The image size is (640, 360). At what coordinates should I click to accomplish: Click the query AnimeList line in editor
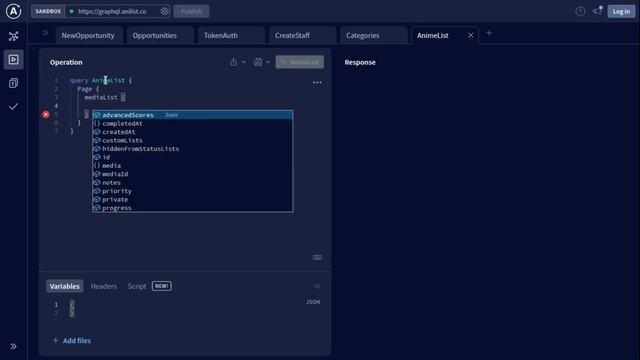100,80
